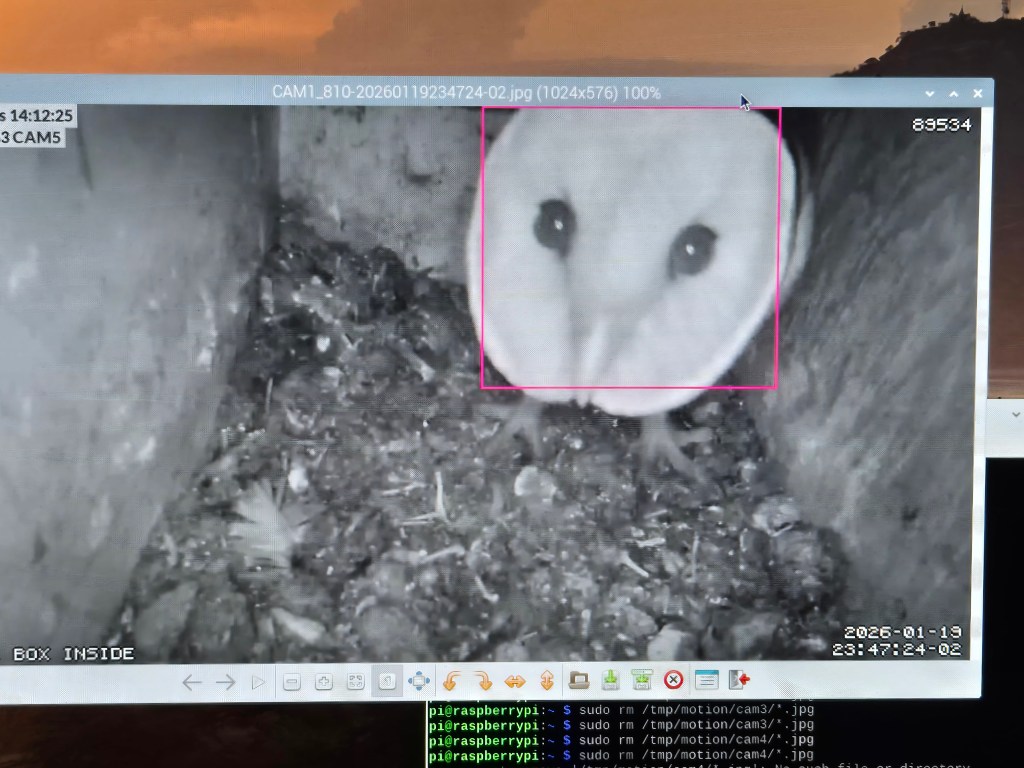
Task: Quit the image viewer via exit icon
Action: [739, 681]
